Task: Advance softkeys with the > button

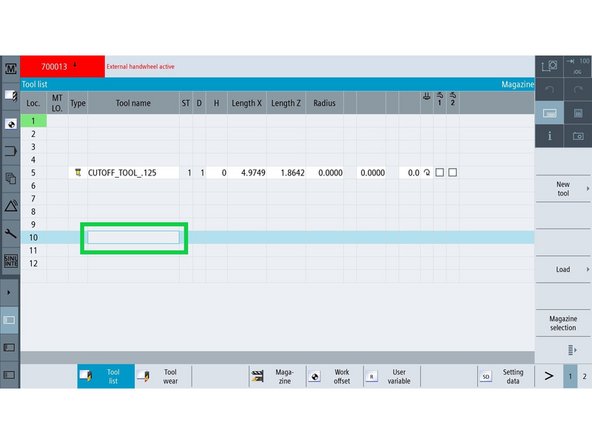Action: click(x=549, y=376)
